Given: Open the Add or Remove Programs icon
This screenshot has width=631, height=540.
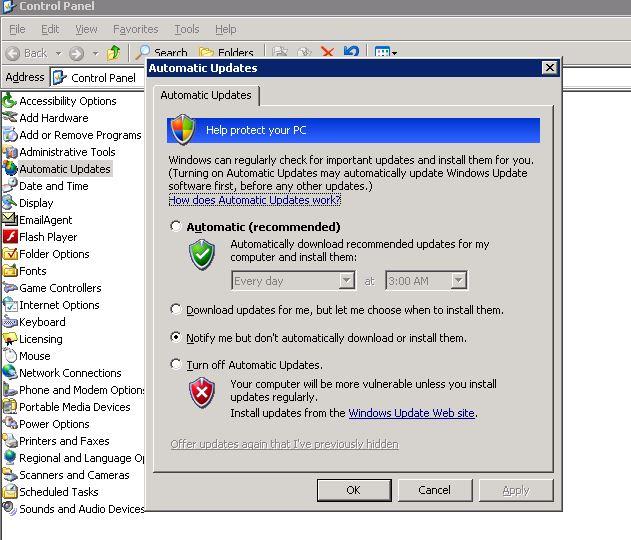Looking at the screenshot, I should pyautogui.click(x=9, y=135).
